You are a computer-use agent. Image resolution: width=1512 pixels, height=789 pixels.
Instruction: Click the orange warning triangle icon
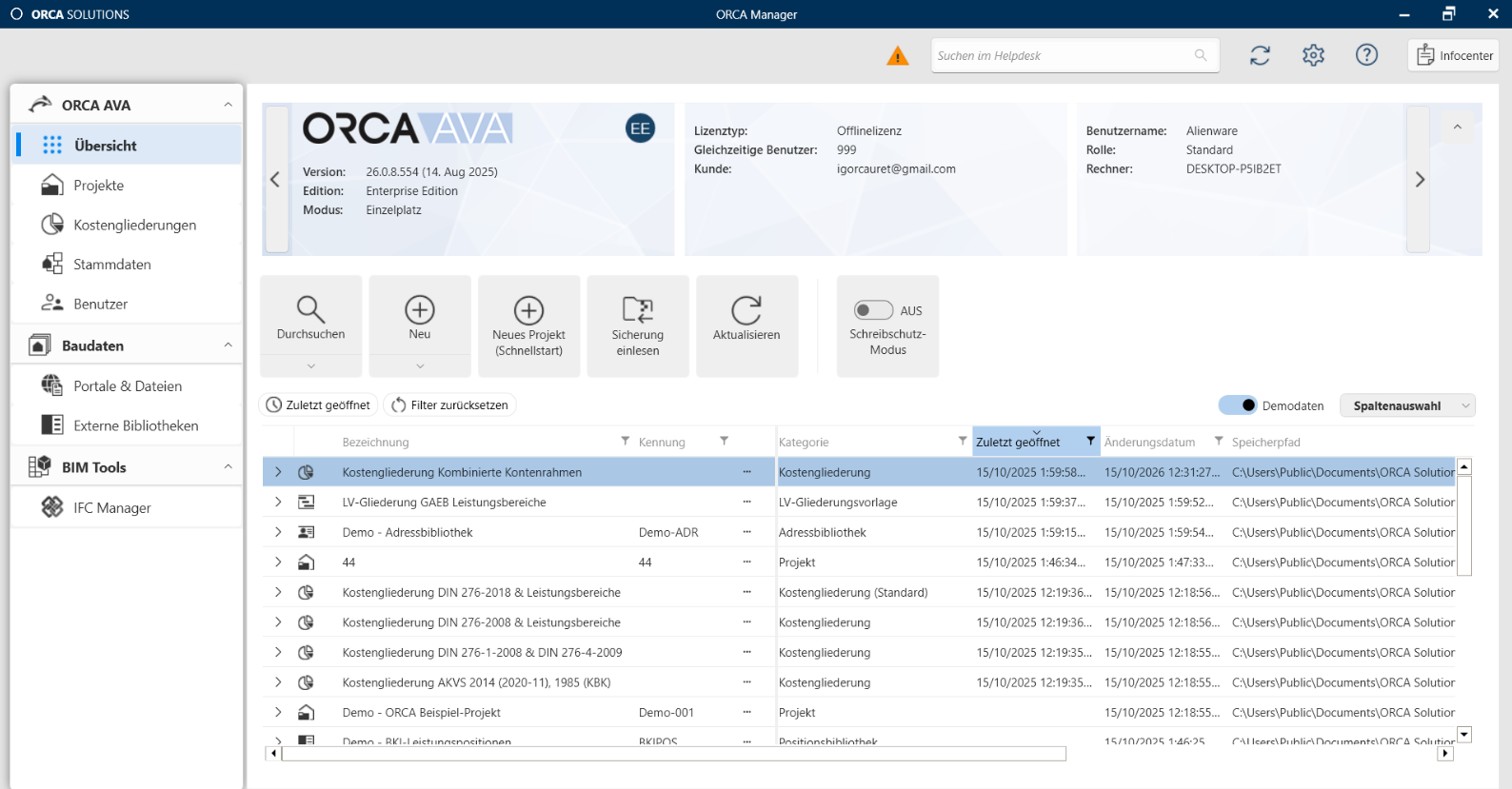click(897, 56)
